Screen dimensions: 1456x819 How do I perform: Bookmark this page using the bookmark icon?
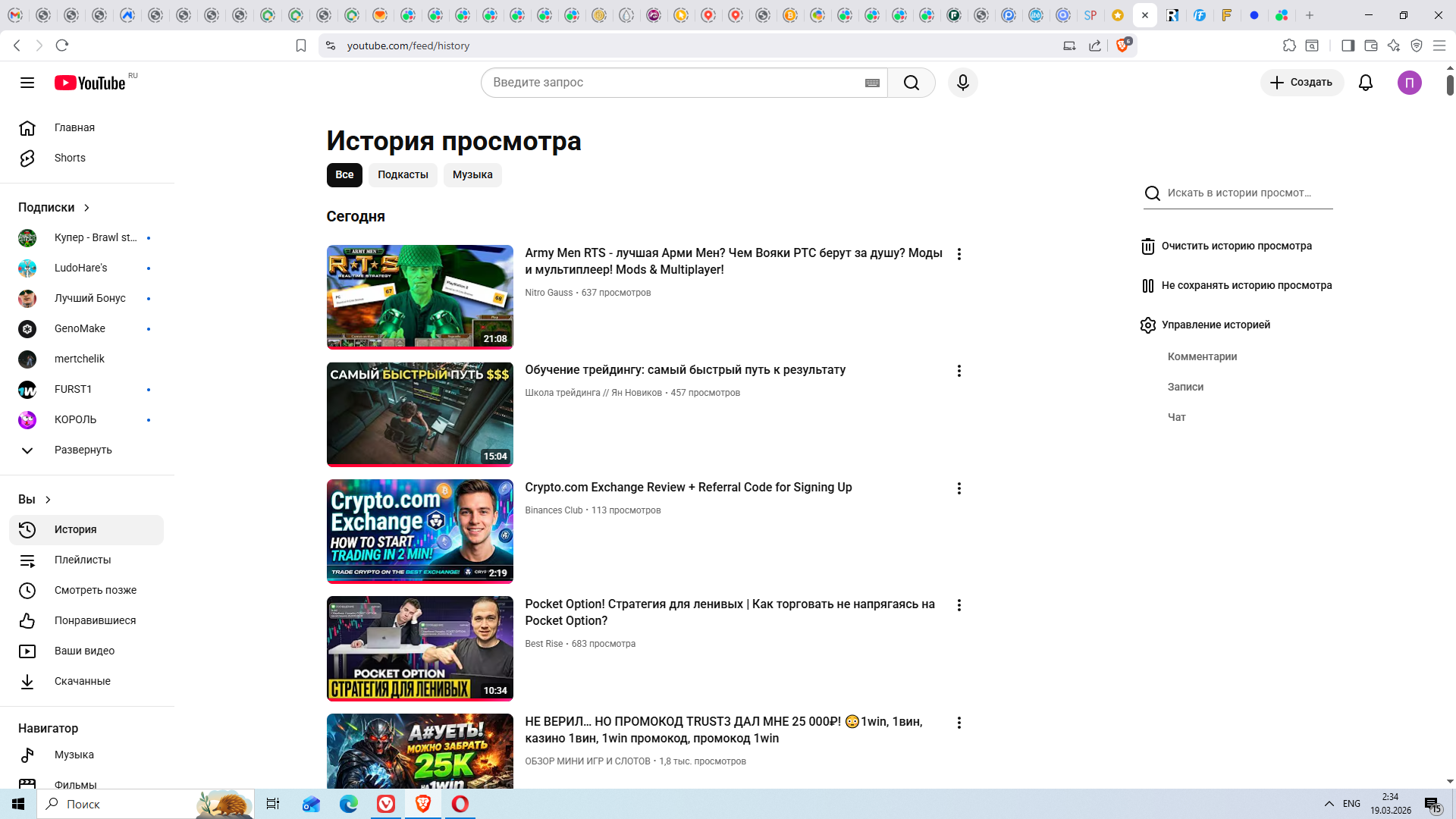[301, 45]
